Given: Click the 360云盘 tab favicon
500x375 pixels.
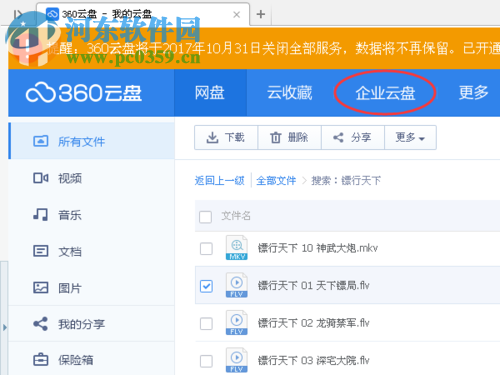Looking at the screenshot, I should tap(52, 14).
